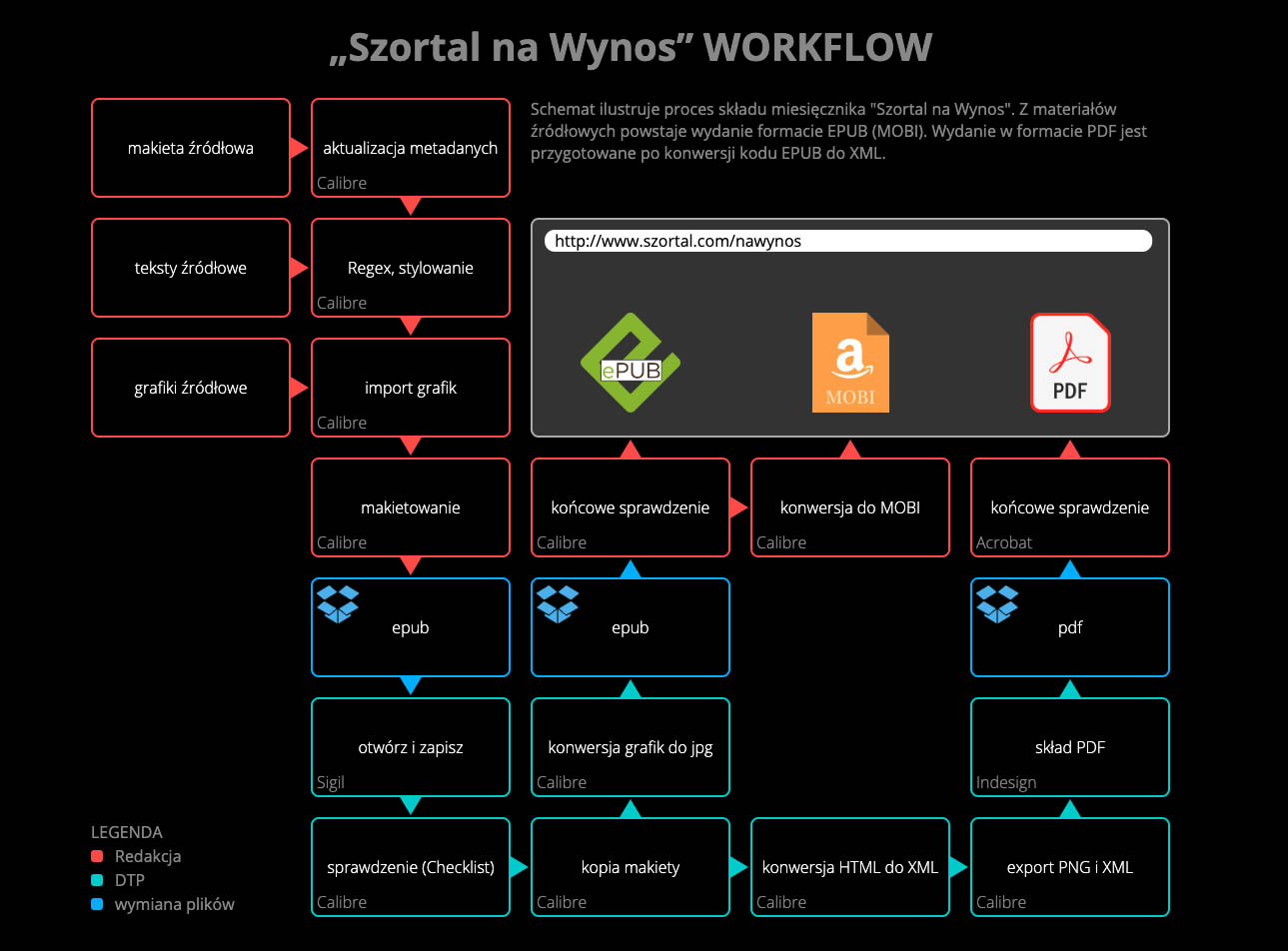
Task: Select the grafiki źródłowe box
Action: tap(191, 388)
